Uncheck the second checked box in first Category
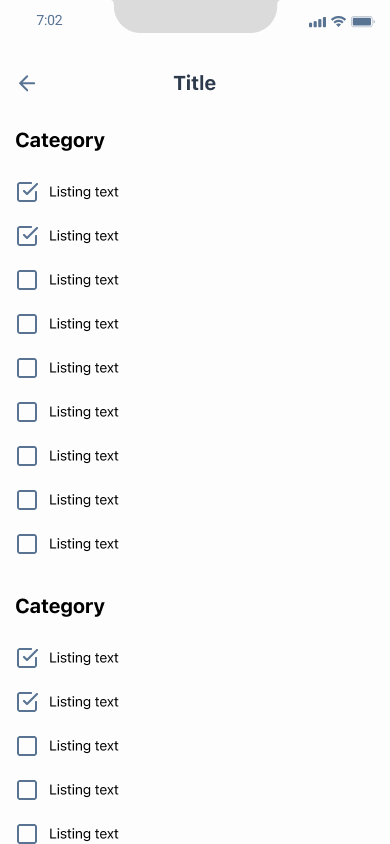Screen dimensions: 390x844 pos(27,236)
